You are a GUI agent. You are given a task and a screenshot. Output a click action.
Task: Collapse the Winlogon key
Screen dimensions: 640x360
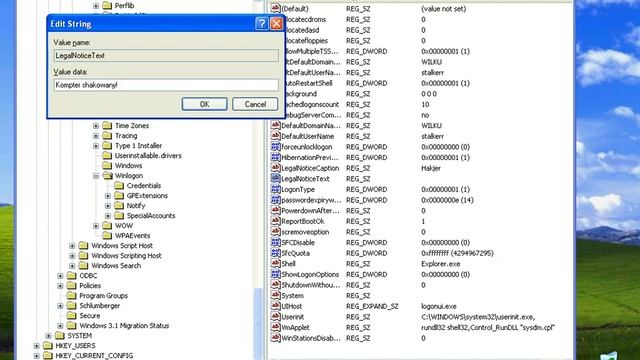coord(96,176)
